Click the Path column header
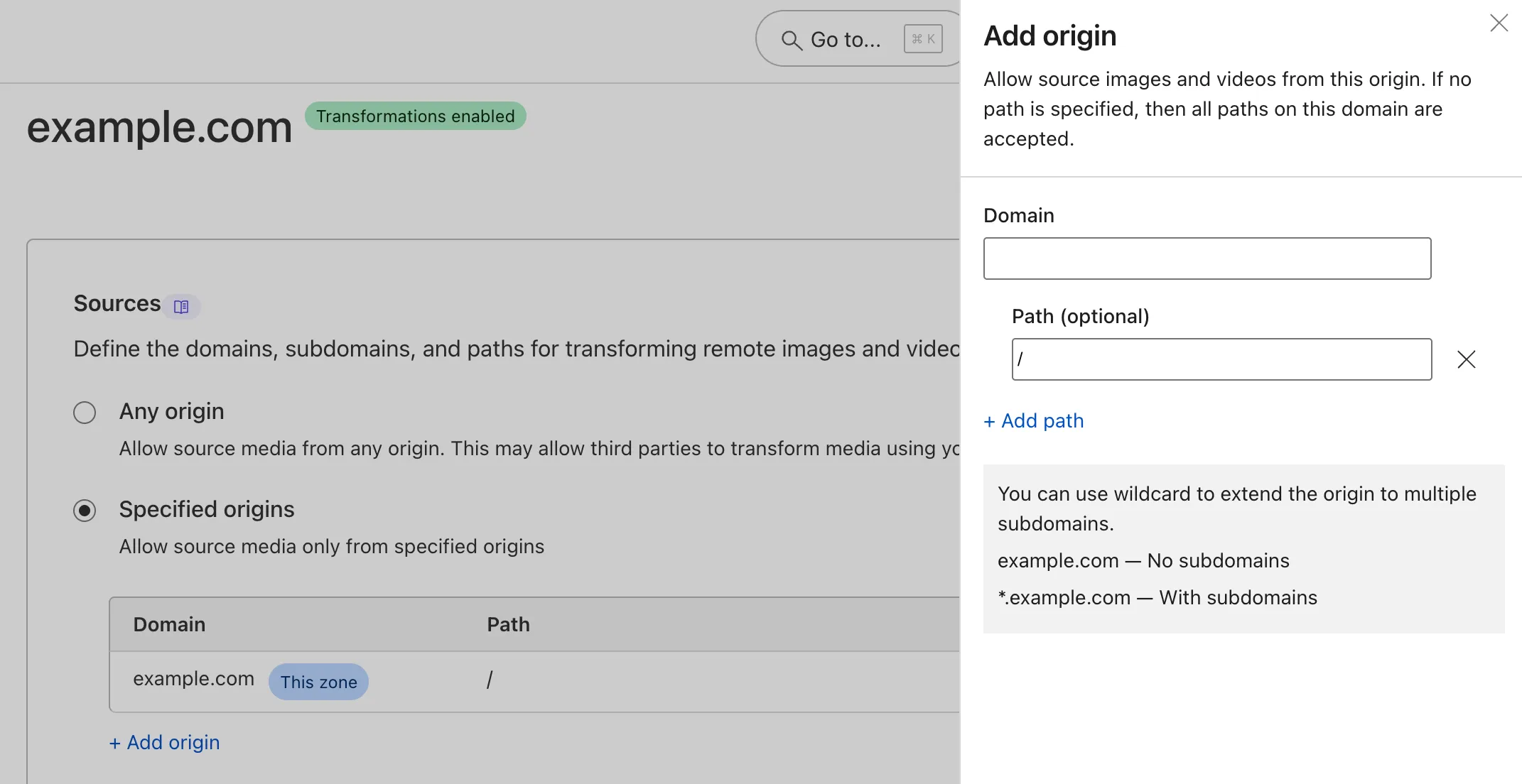Image resolution: width=1522 pixels, height=784 pixels. pyautogui.click(x=507, y=624)
